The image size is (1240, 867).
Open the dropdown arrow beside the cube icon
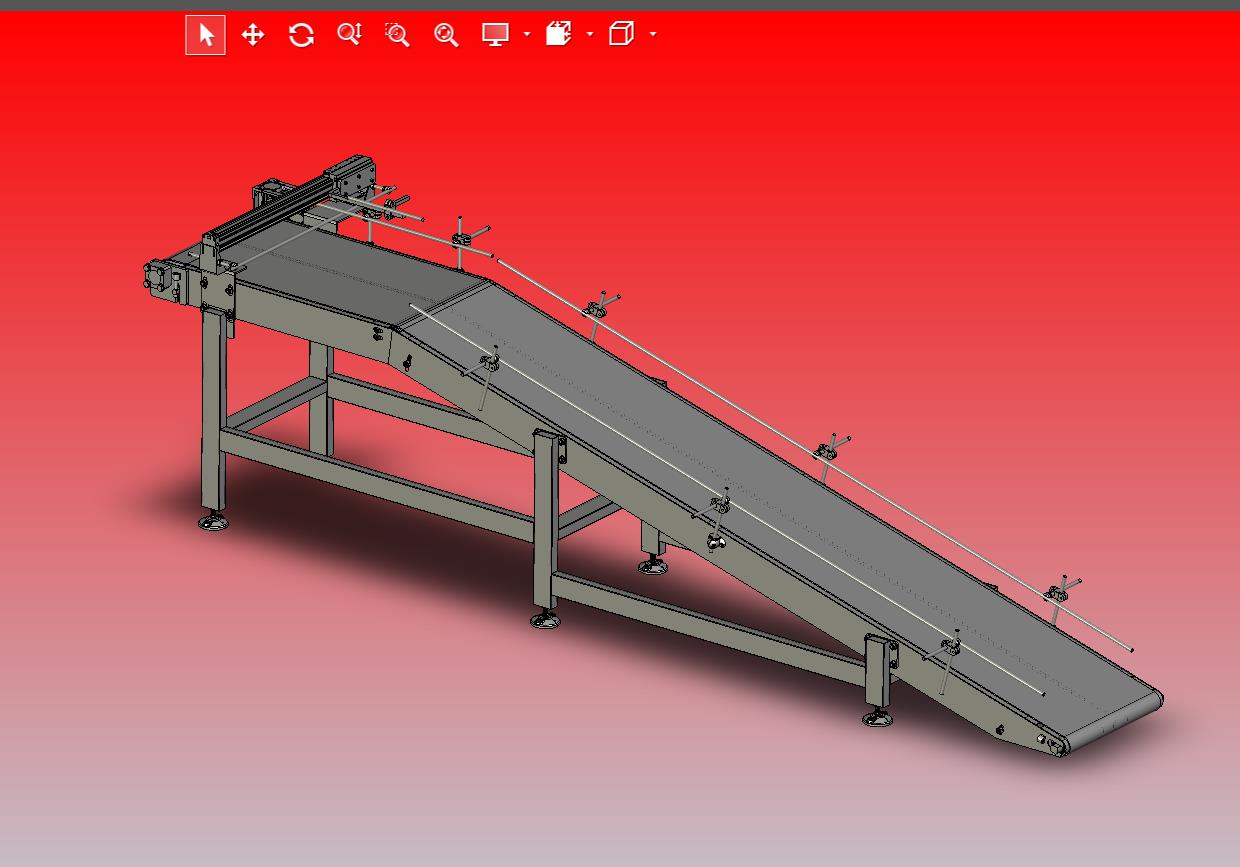653,35
